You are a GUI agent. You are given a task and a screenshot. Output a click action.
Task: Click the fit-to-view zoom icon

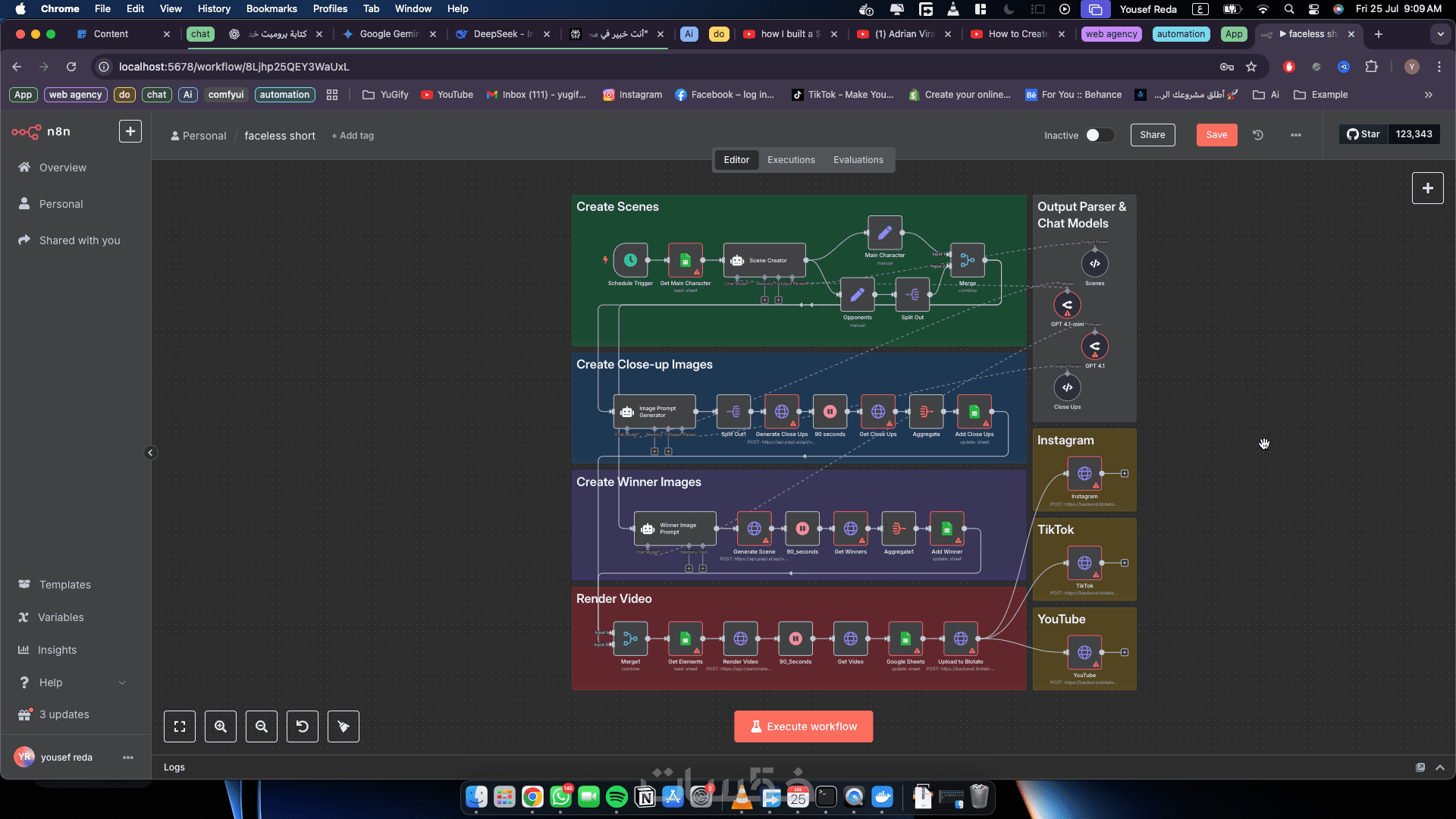point(180,726)
